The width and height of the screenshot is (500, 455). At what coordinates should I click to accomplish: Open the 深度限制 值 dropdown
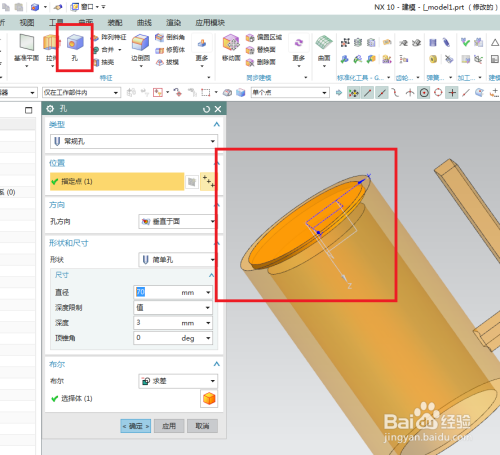coord(173,307)
